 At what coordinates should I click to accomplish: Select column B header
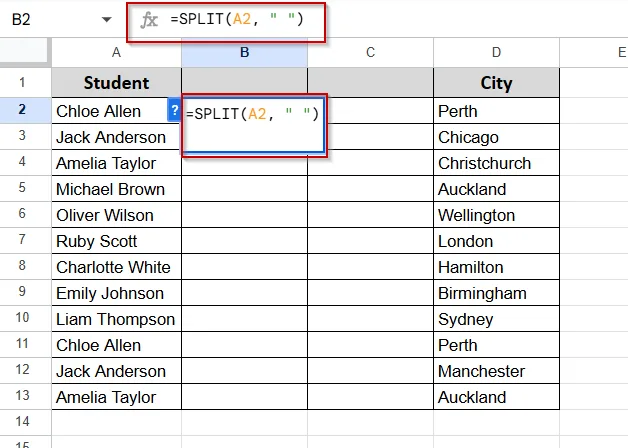244,52
